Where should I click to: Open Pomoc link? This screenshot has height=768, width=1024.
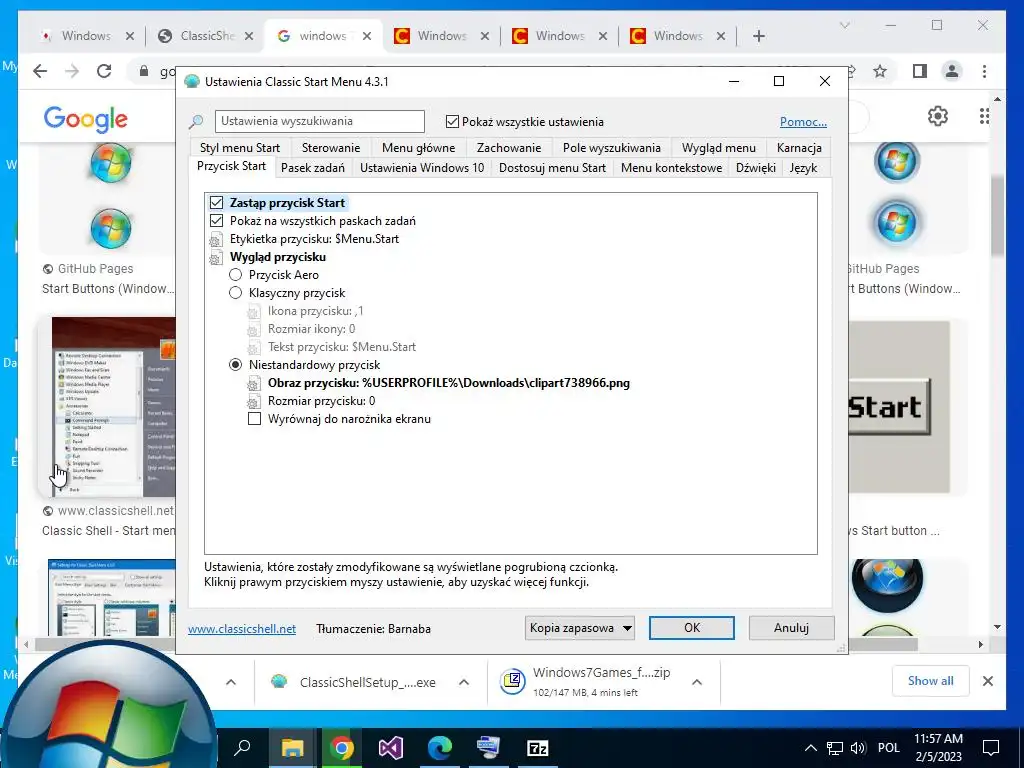click(803, 122)
